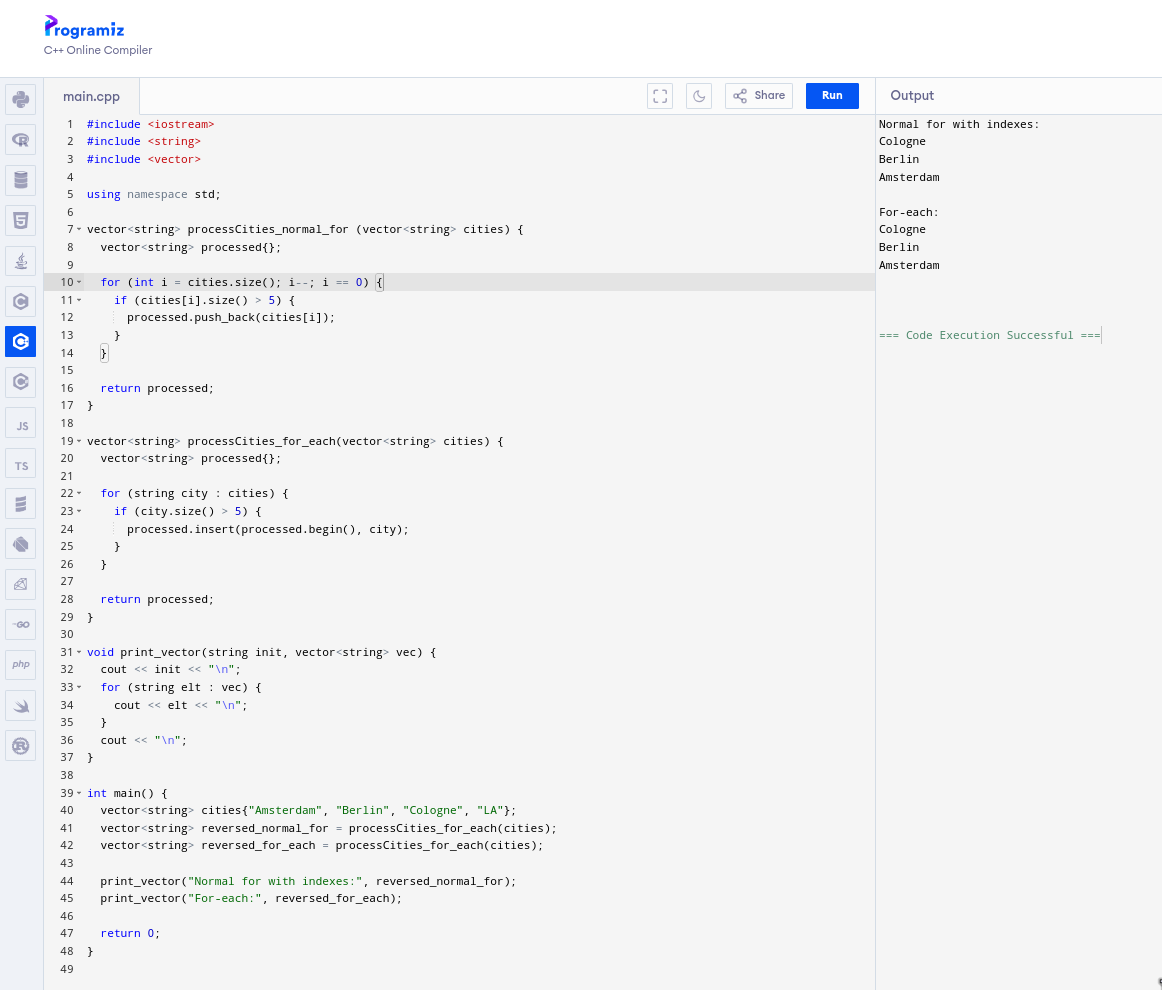Click the highlighted for statement on line 10

click(242, 282)
